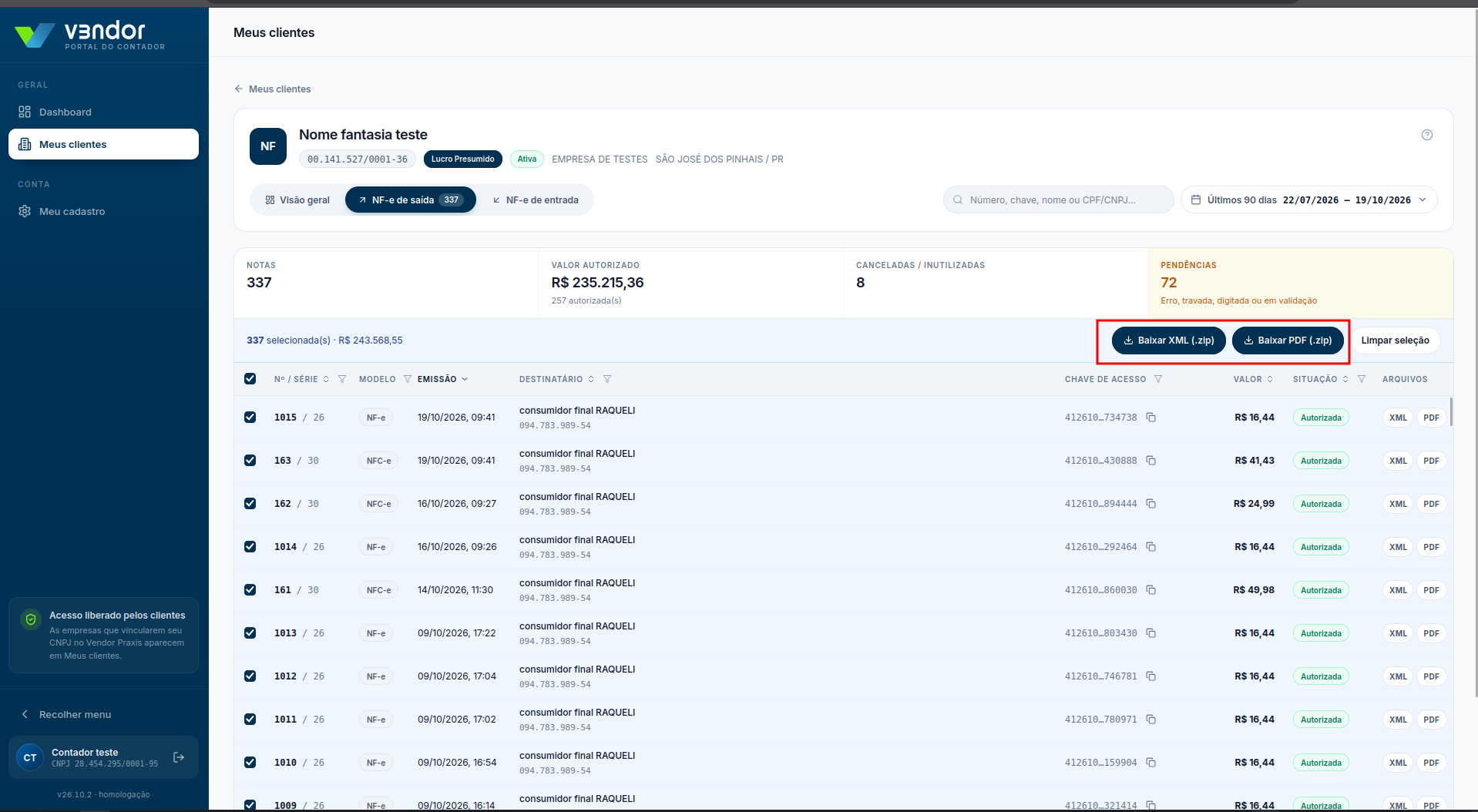Filter the Modelo column
The image size is (1478, 812).
(408, 379)
